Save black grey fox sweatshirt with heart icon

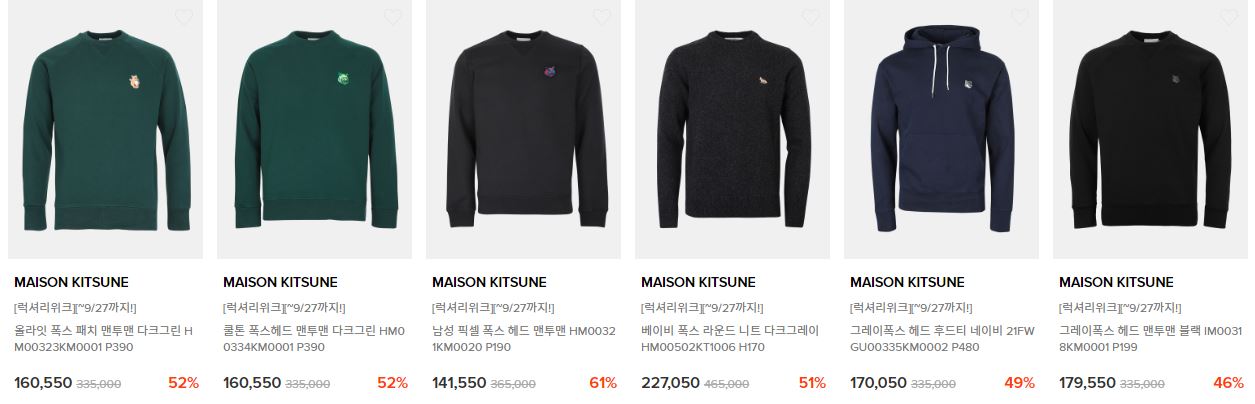1229,17
